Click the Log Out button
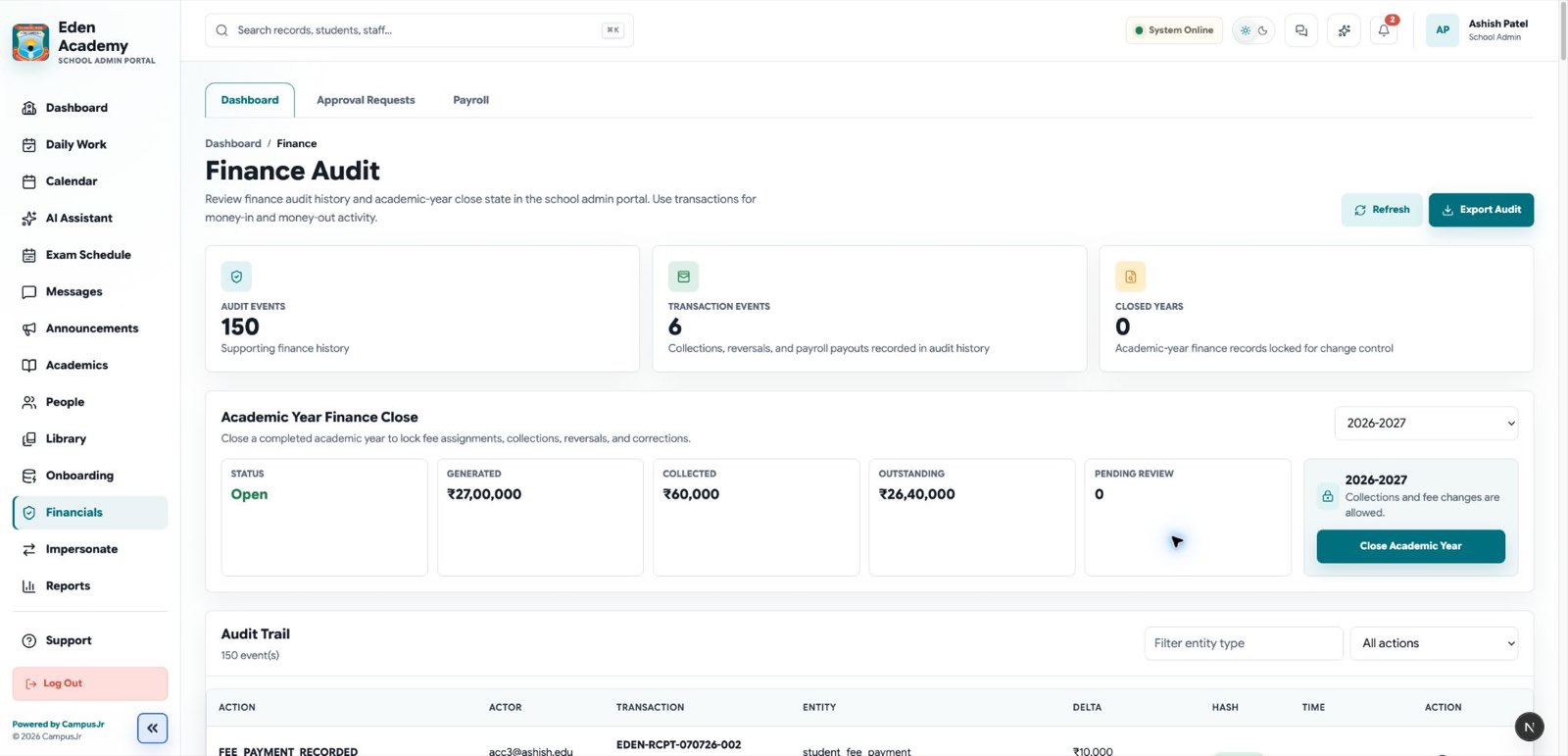Screen dimensions: 1568x756 pyautogui.click(x=89, y=683)
